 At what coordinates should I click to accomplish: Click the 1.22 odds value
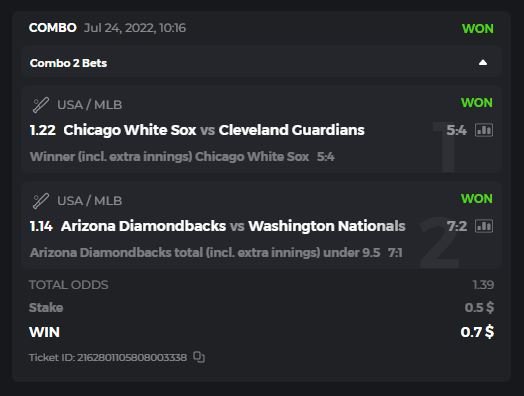click(42, 130)
